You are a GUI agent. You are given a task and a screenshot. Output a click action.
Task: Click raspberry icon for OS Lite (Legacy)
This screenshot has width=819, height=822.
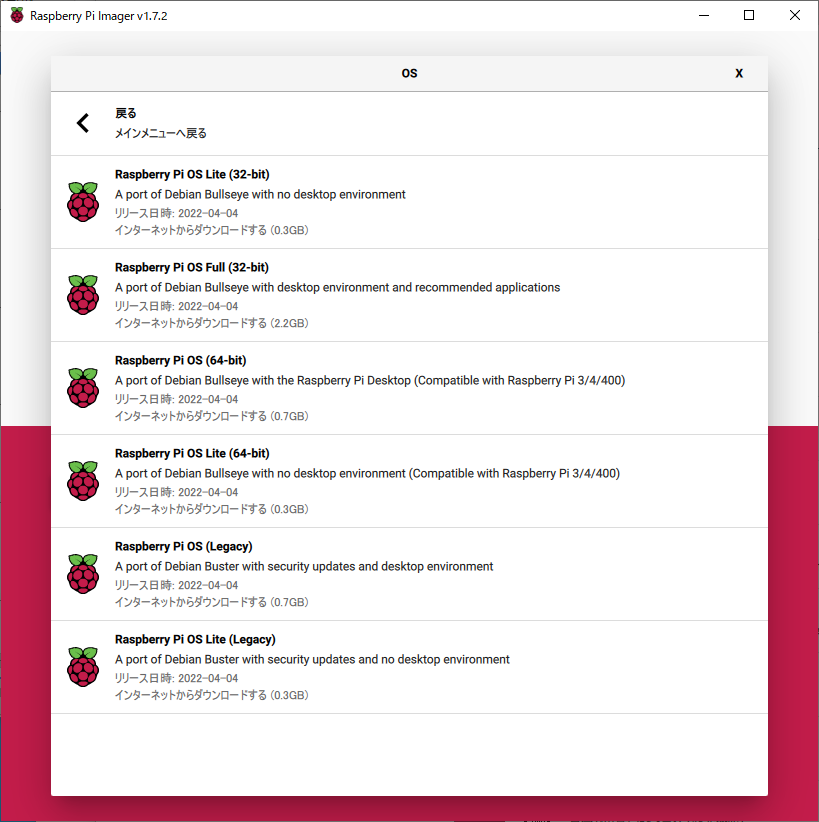[x=83, y=667]
